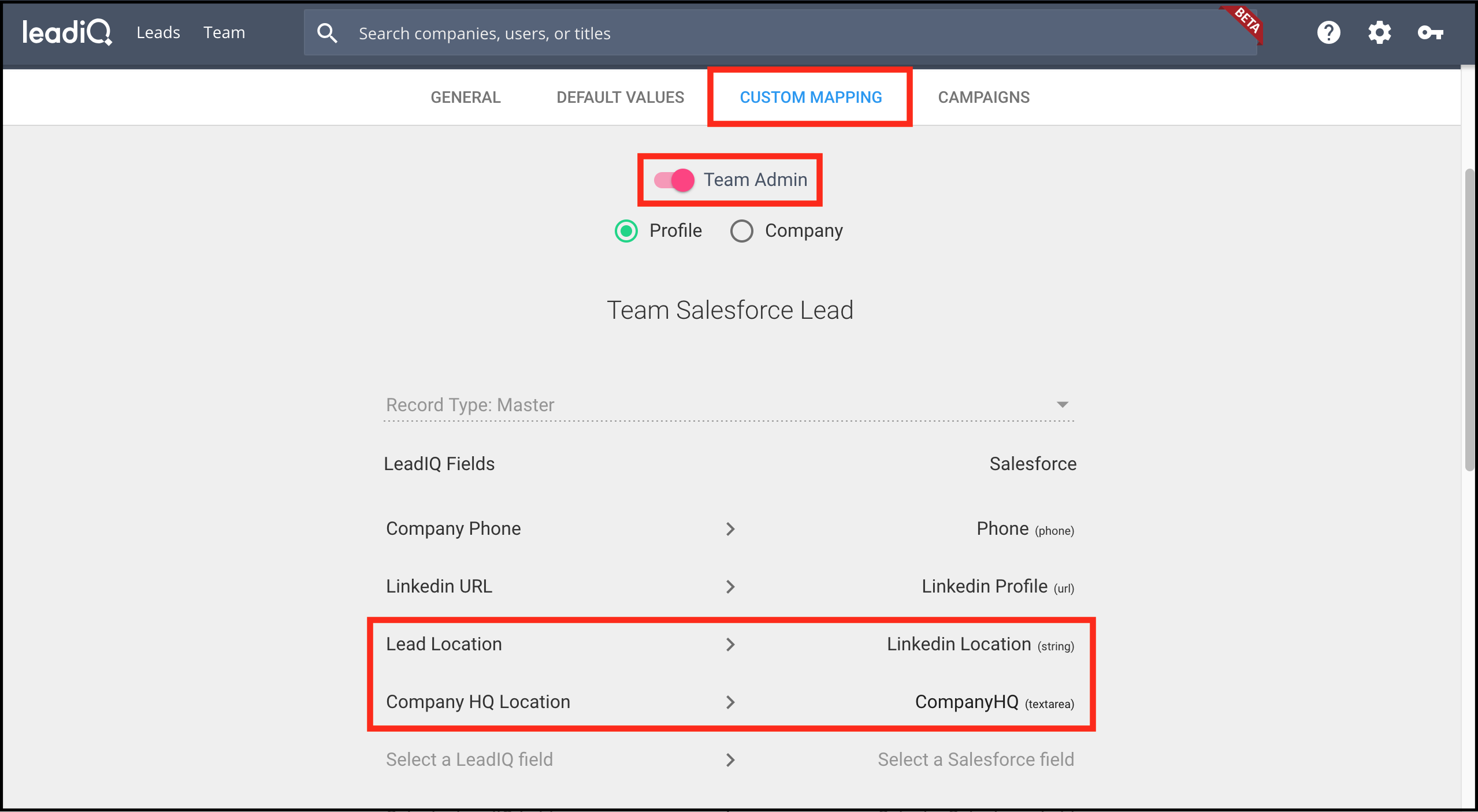Change the Lead Location LeadIQ field
The height and width of the screenshot is (812, 1478).
click(444, 644)
